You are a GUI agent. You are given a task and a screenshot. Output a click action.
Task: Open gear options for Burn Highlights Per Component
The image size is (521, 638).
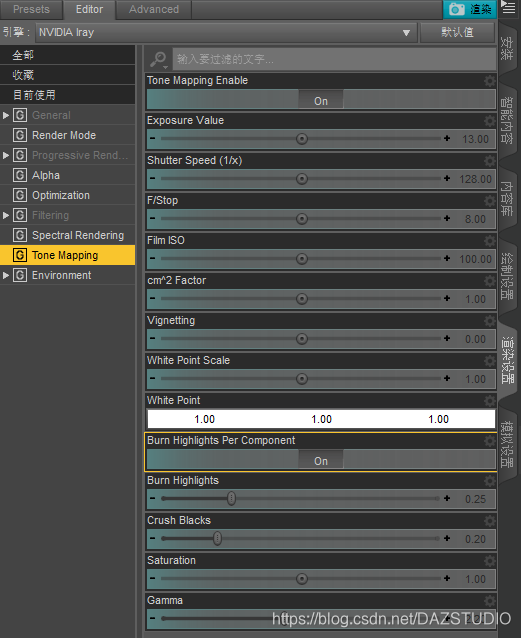[490, 441]
